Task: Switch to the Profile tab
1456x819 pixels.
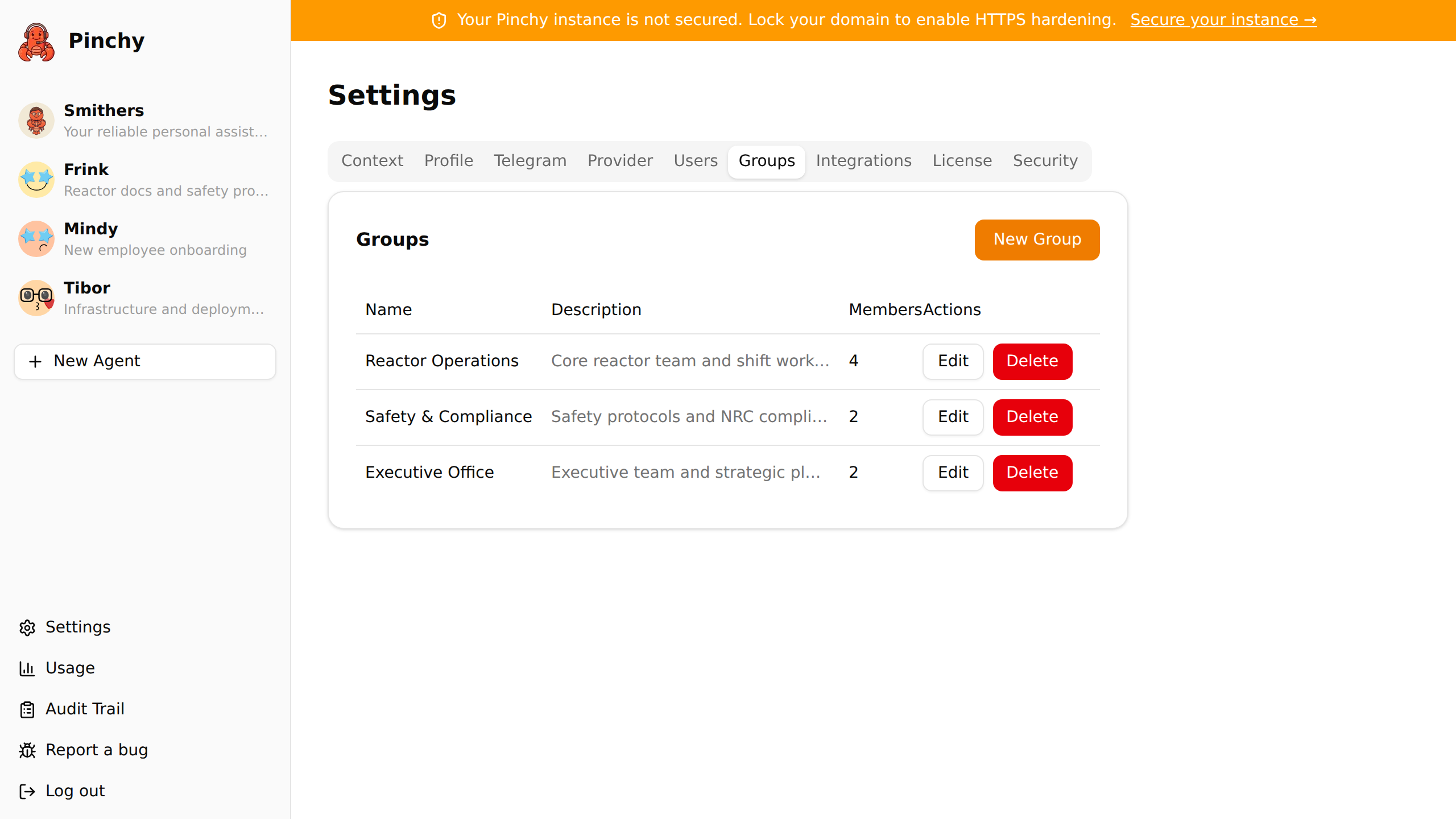Action: tap(449, 161)
